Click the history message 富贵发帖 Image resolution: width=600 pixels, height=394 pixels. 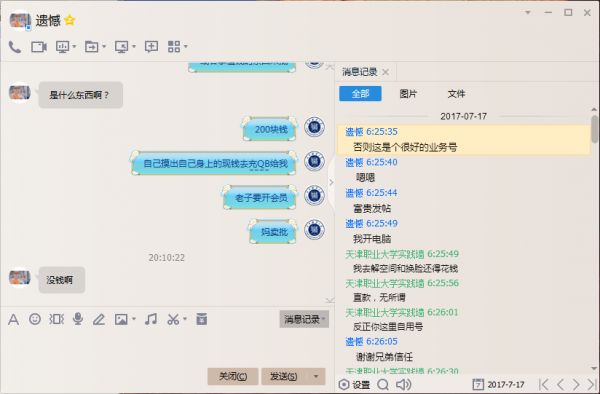coord(372,208)
